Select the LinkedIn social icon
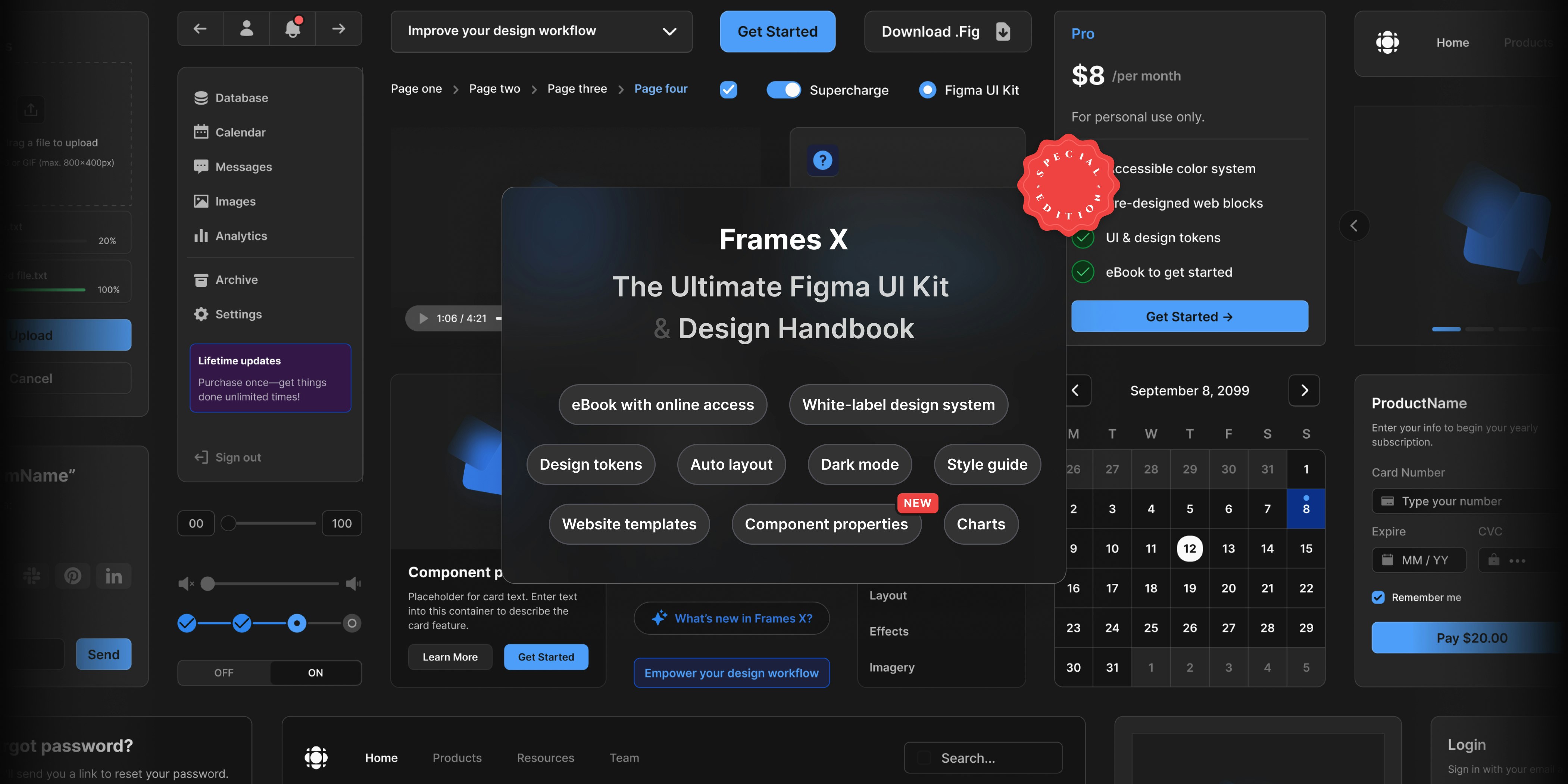The width and height of the screenshot is (1568, 784). [x=113, y=576]
